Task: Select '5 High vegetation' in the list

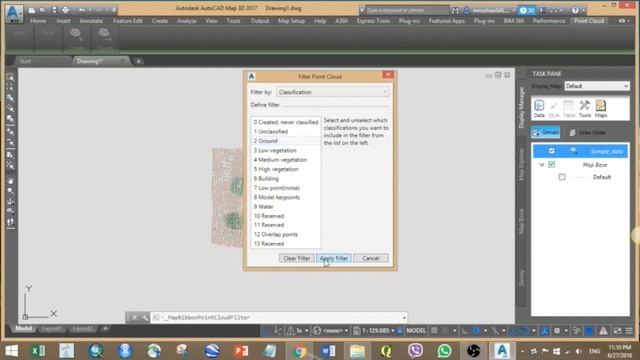Action: point(286,169)
